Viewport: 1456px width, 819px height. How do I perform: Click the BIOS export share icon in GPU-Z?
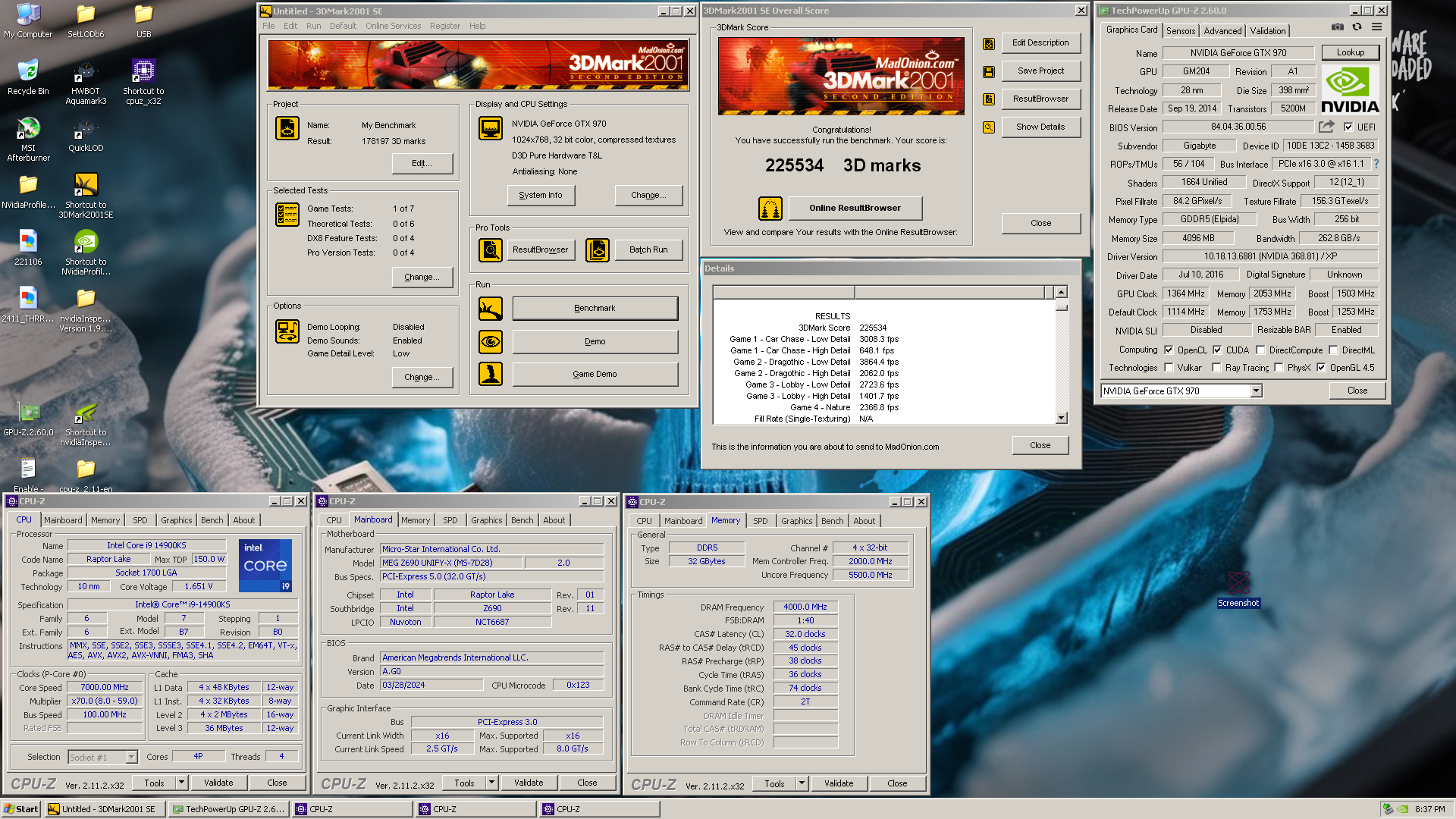[x=1326, y=127]
